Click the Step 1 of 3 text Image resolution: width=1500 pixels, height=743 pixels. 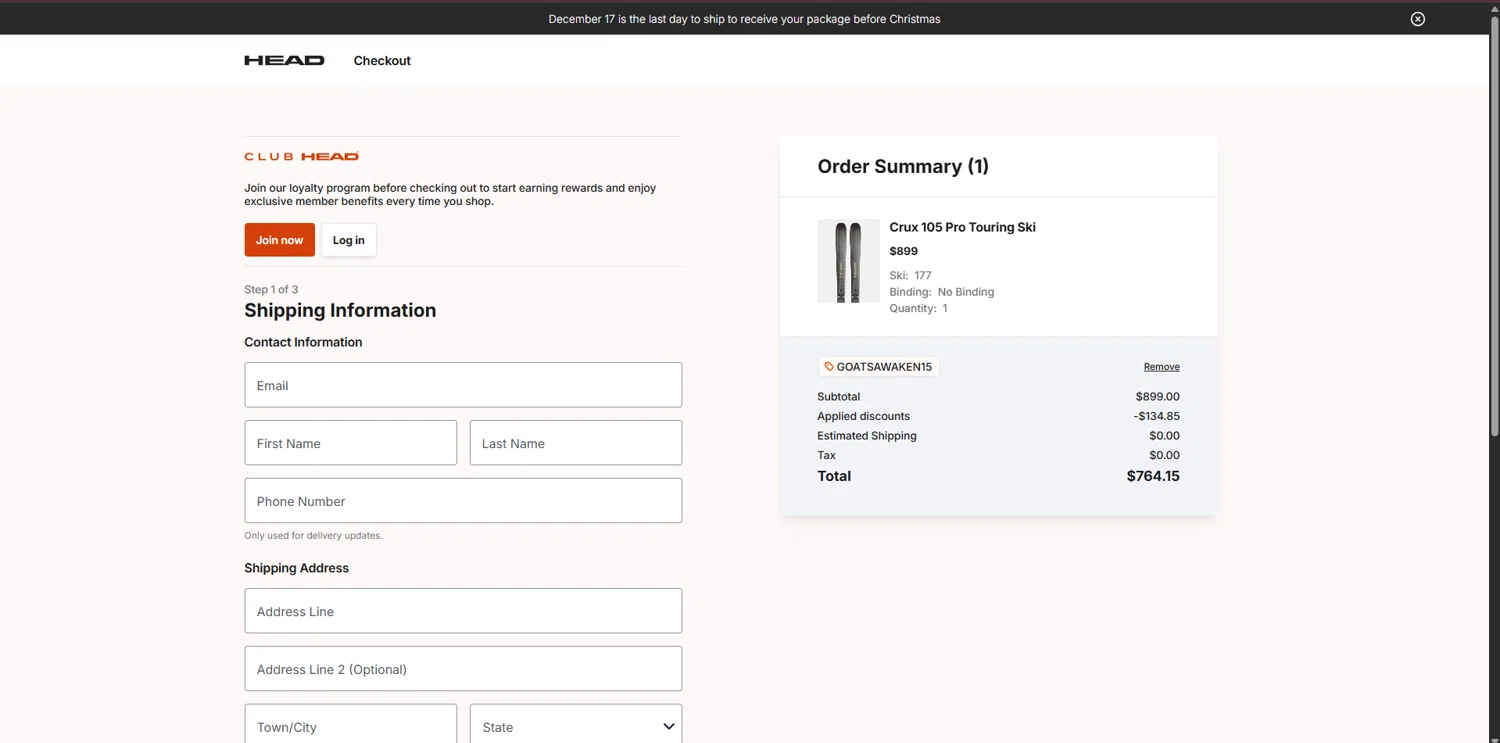click(271, 289)
